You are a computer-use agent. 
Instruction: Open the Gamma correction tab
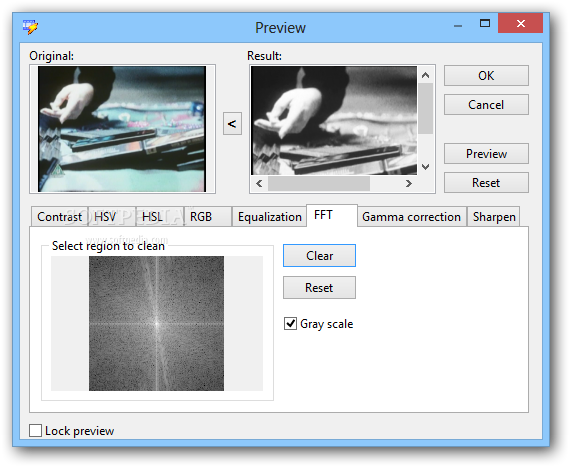(x=412, y=217)
